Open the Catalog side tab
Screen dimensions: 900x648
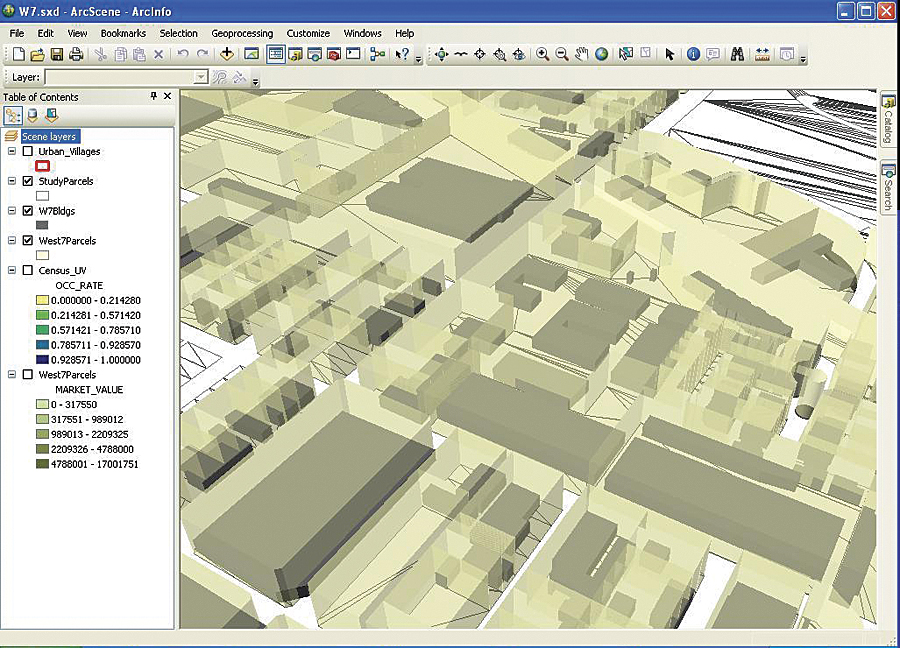887,121
